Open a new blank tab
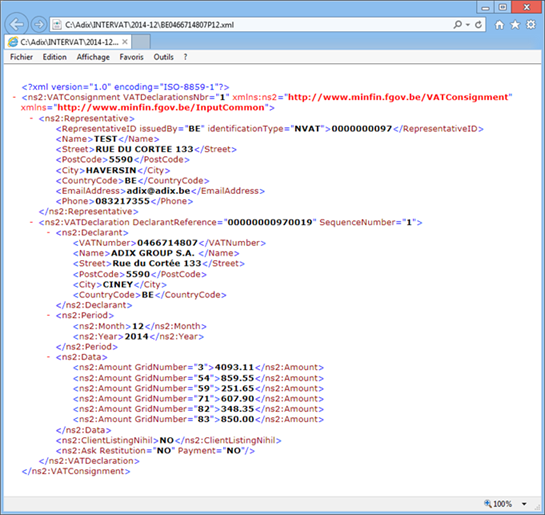The image size is (545, 515). click(x=141, y=42)
